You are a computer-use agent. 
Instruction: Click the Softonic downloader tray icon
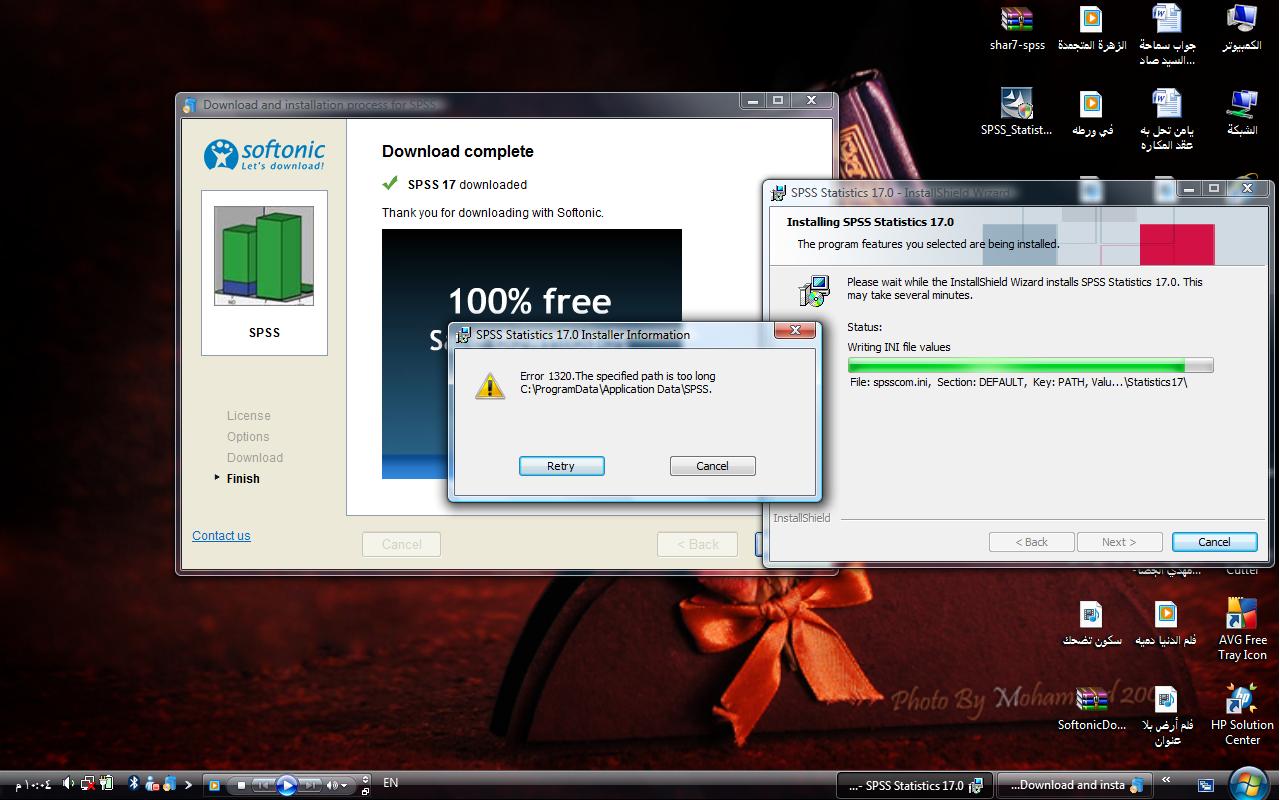coord(170,784)
